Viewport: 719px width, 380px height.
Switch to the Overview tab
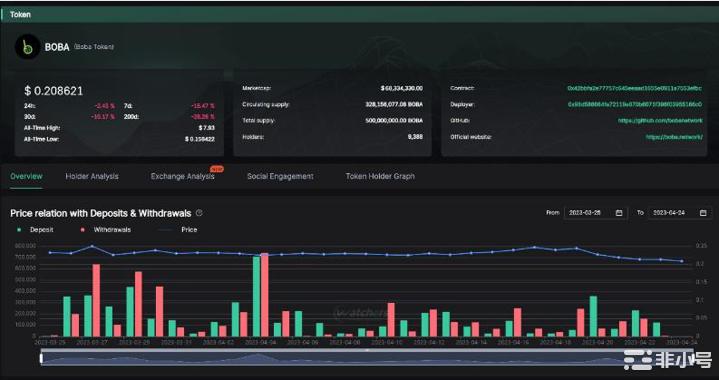click(x=26, y=176)
